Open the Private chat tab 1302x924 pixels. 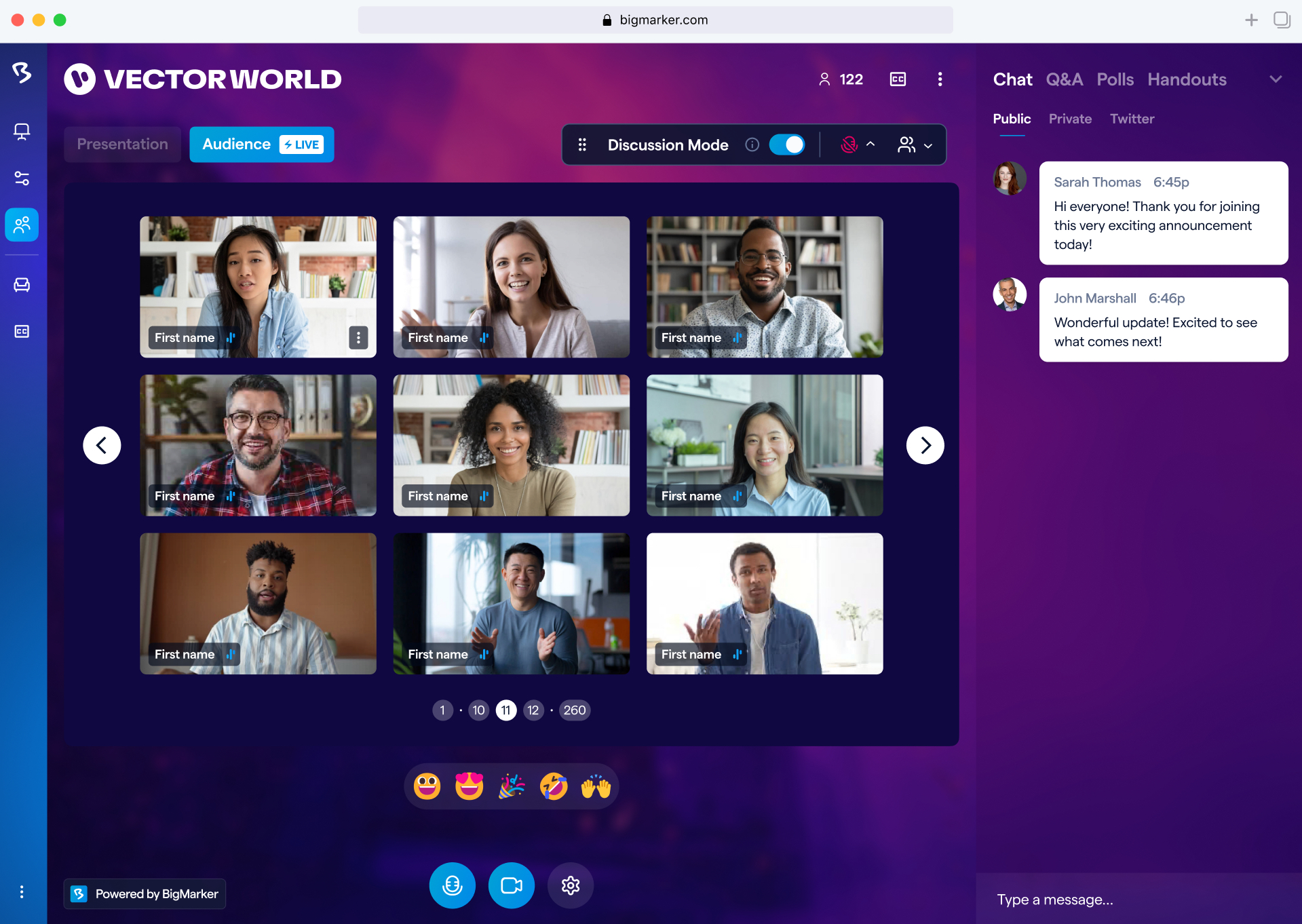(1070, 119)
